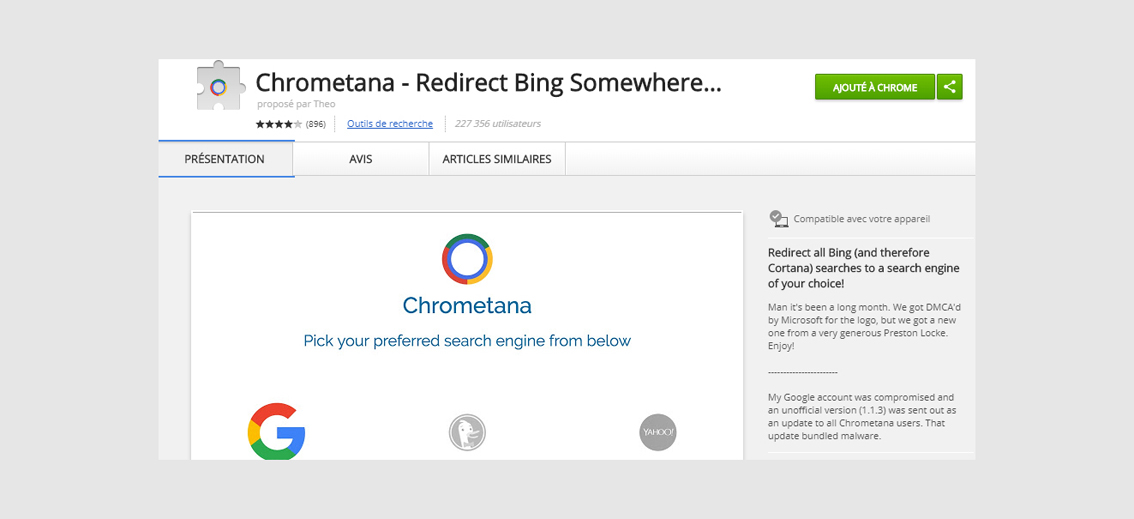Select the Yahoo logo search engine

point(658,432)
